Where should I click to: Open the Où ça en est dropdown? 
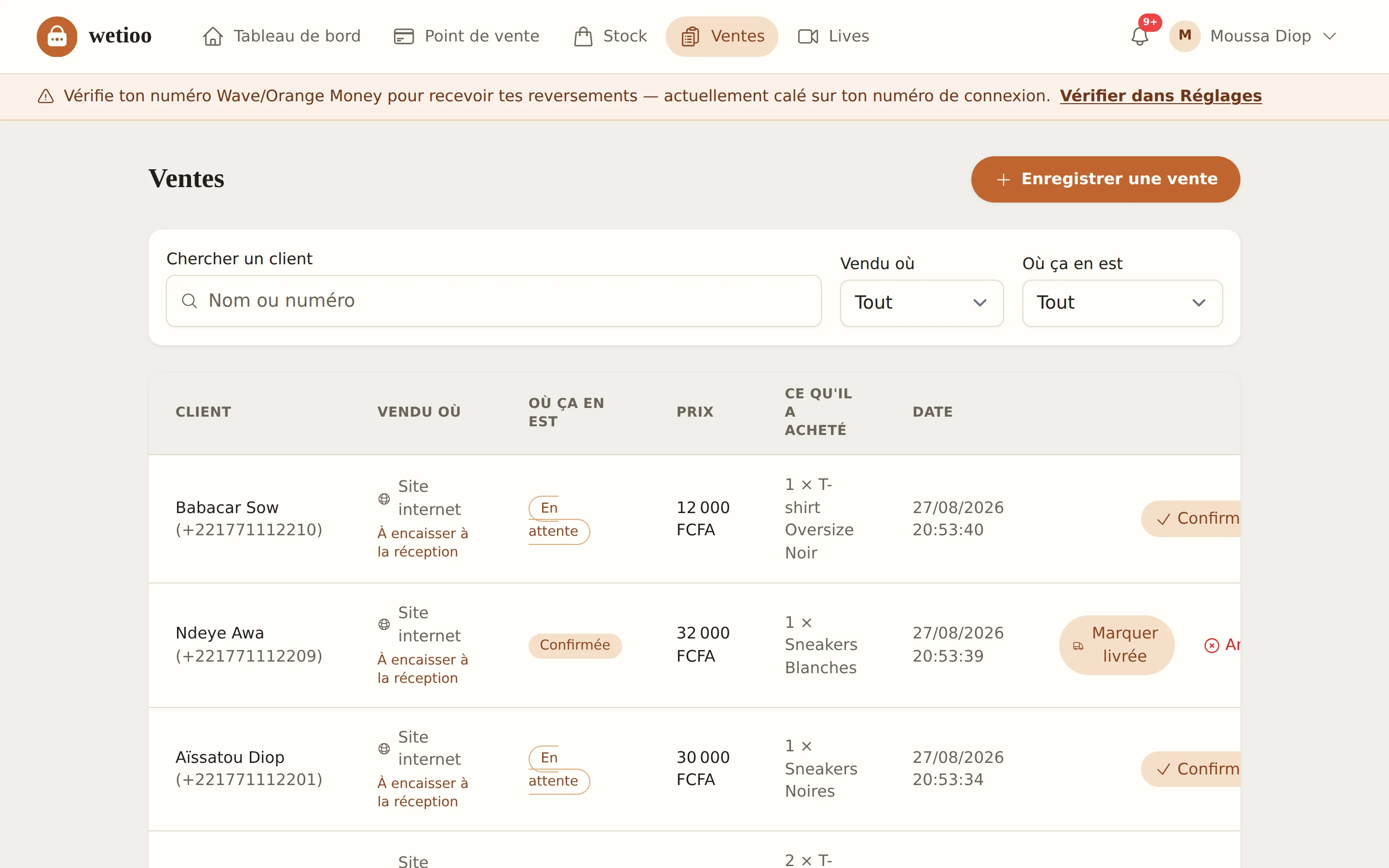(1122, 303)
